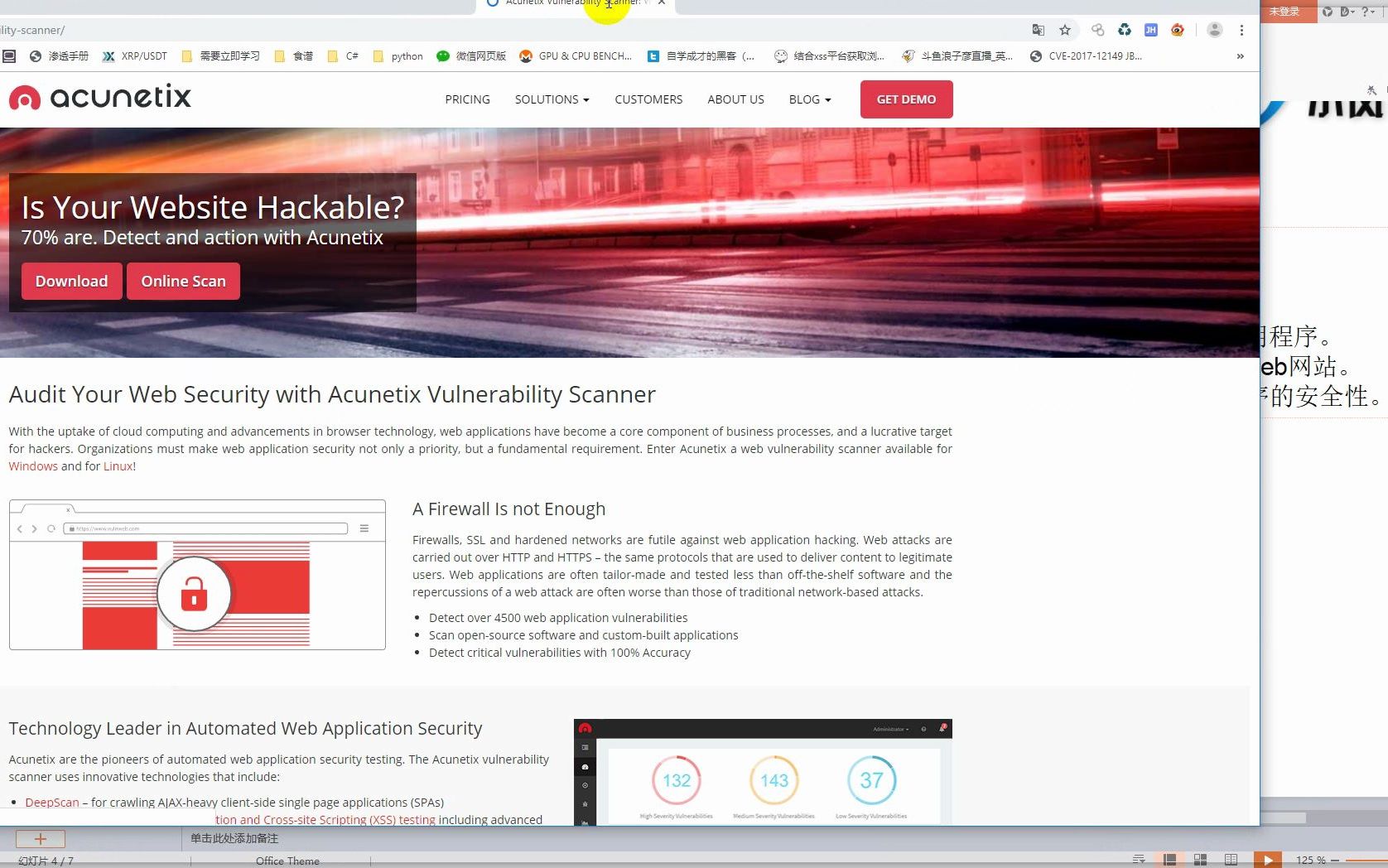
Task: Expand the SOLUTIONS dropdown menu
Action: coord(552,99)
